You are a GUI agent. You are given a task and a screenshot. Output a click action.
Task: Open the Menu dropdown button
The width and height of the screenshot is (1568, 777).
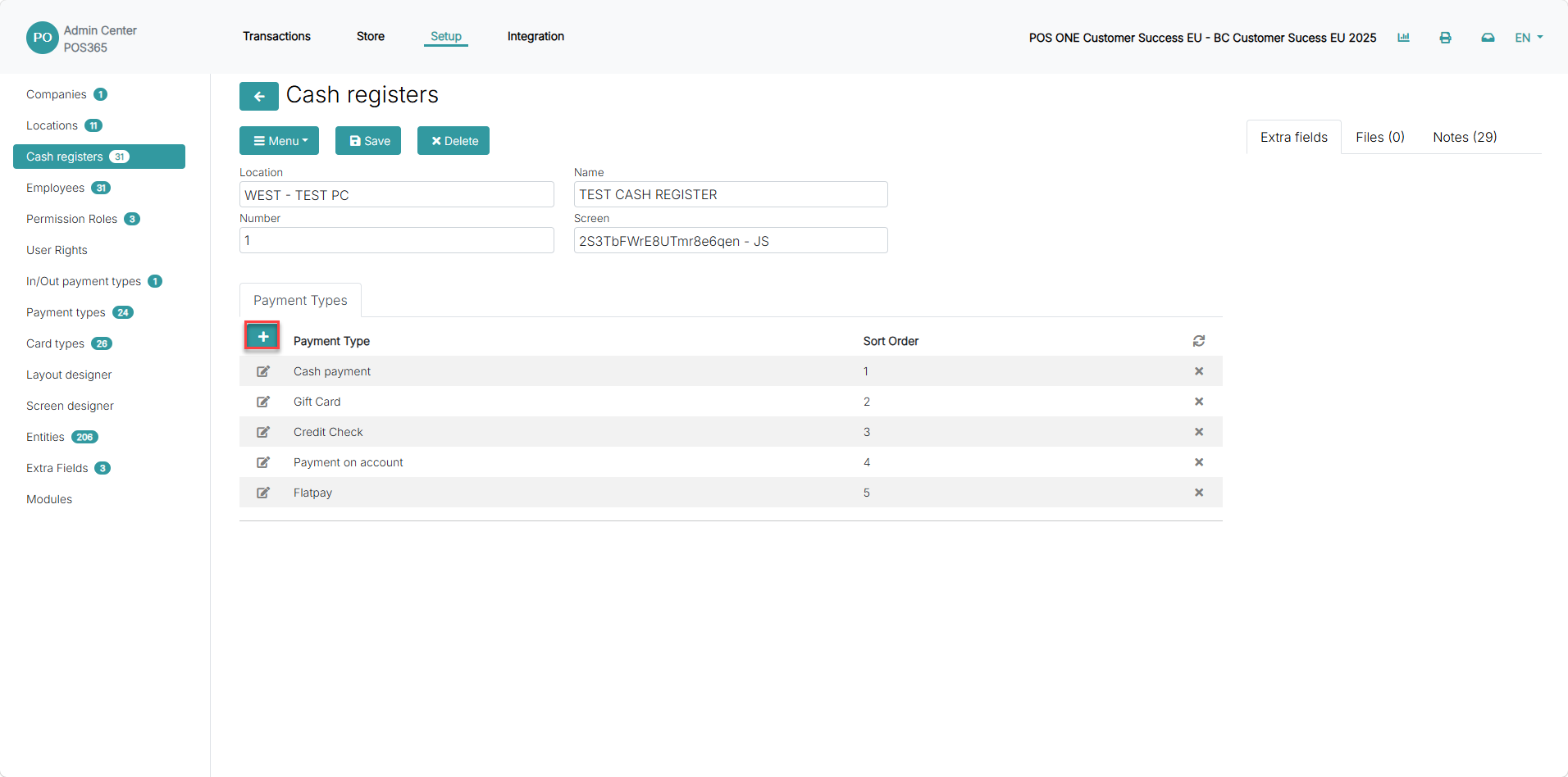pyautogui.click(x=279, y=141)
